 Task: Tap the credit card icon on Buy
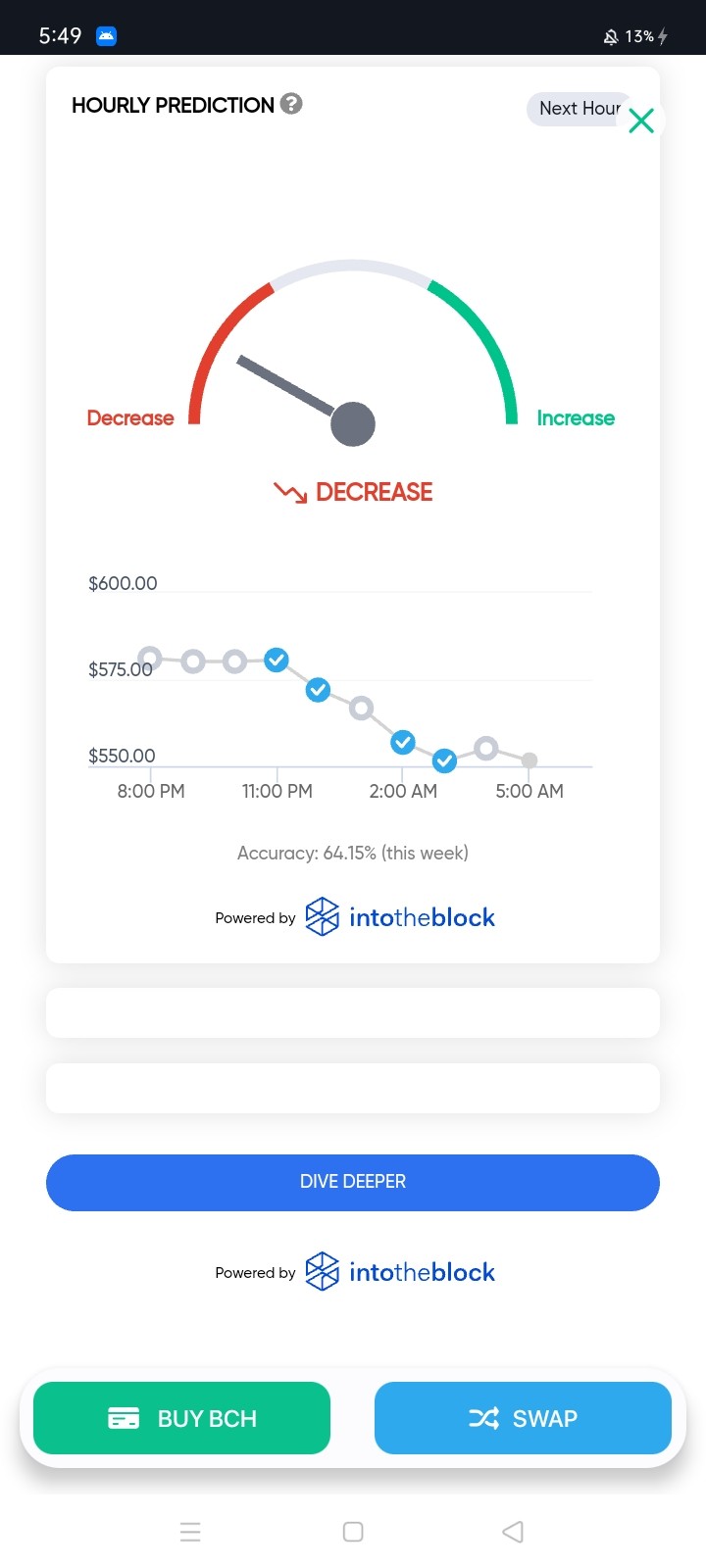(124, 1418)
